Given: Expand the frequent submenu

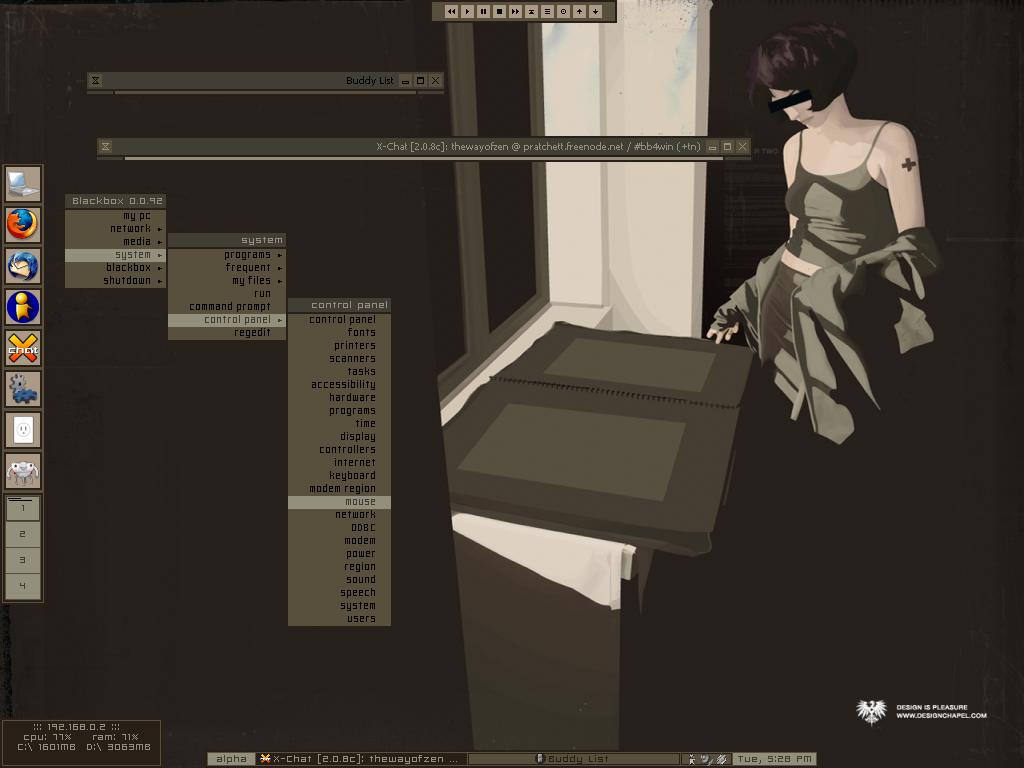Looking at the screenshot, I should coord(227,268).
